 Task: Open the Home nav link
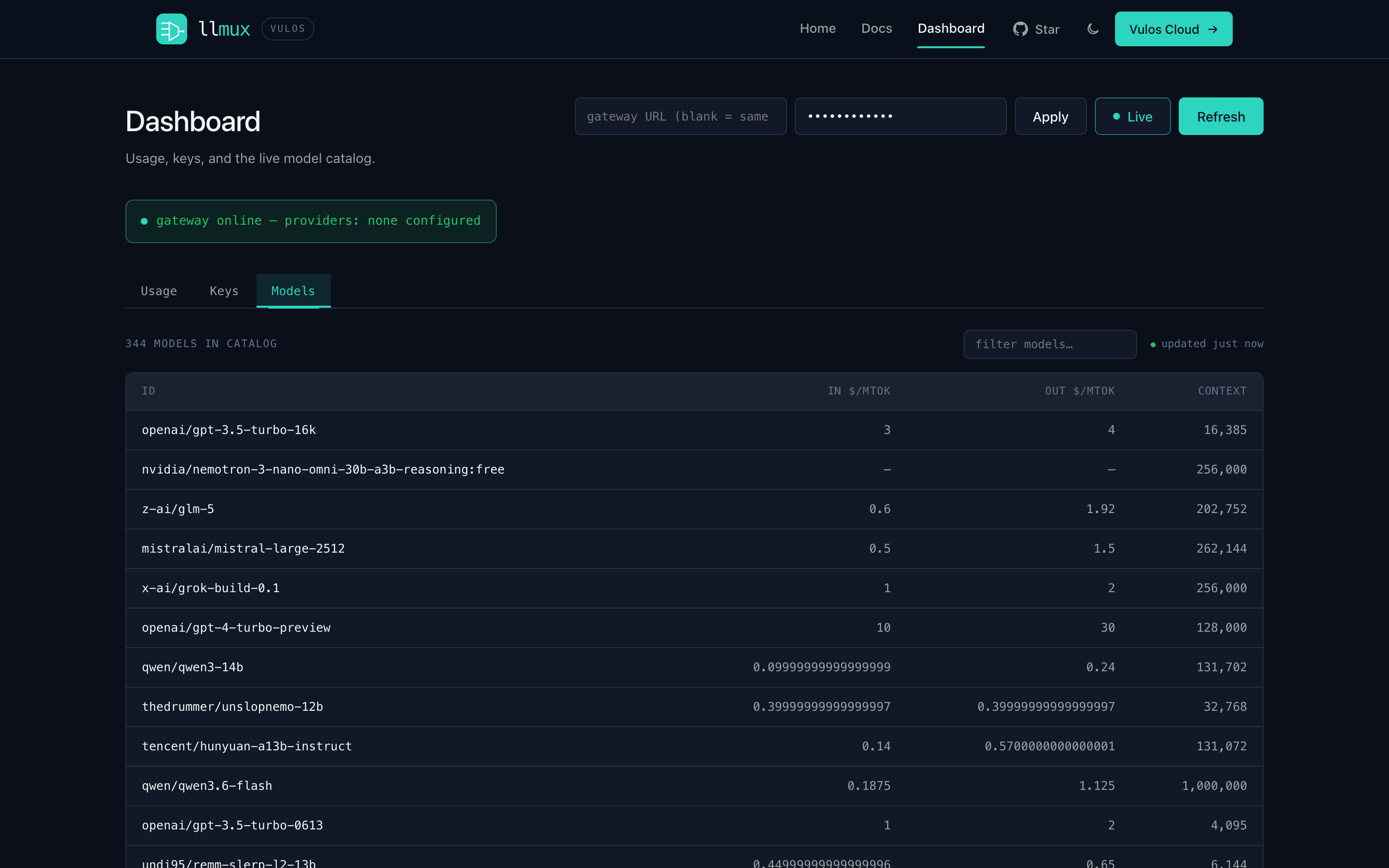click(x=817, y=29)
